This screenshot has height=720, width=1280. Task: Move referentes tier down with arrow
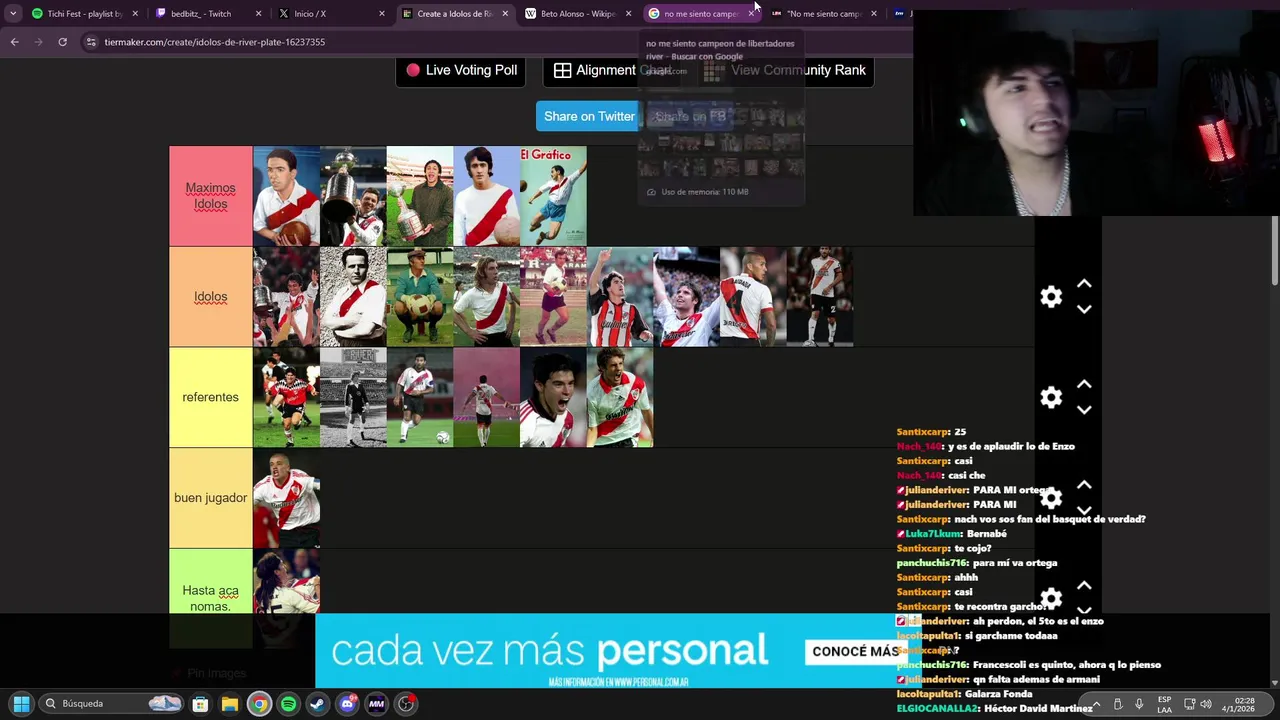click(1084, 409)
